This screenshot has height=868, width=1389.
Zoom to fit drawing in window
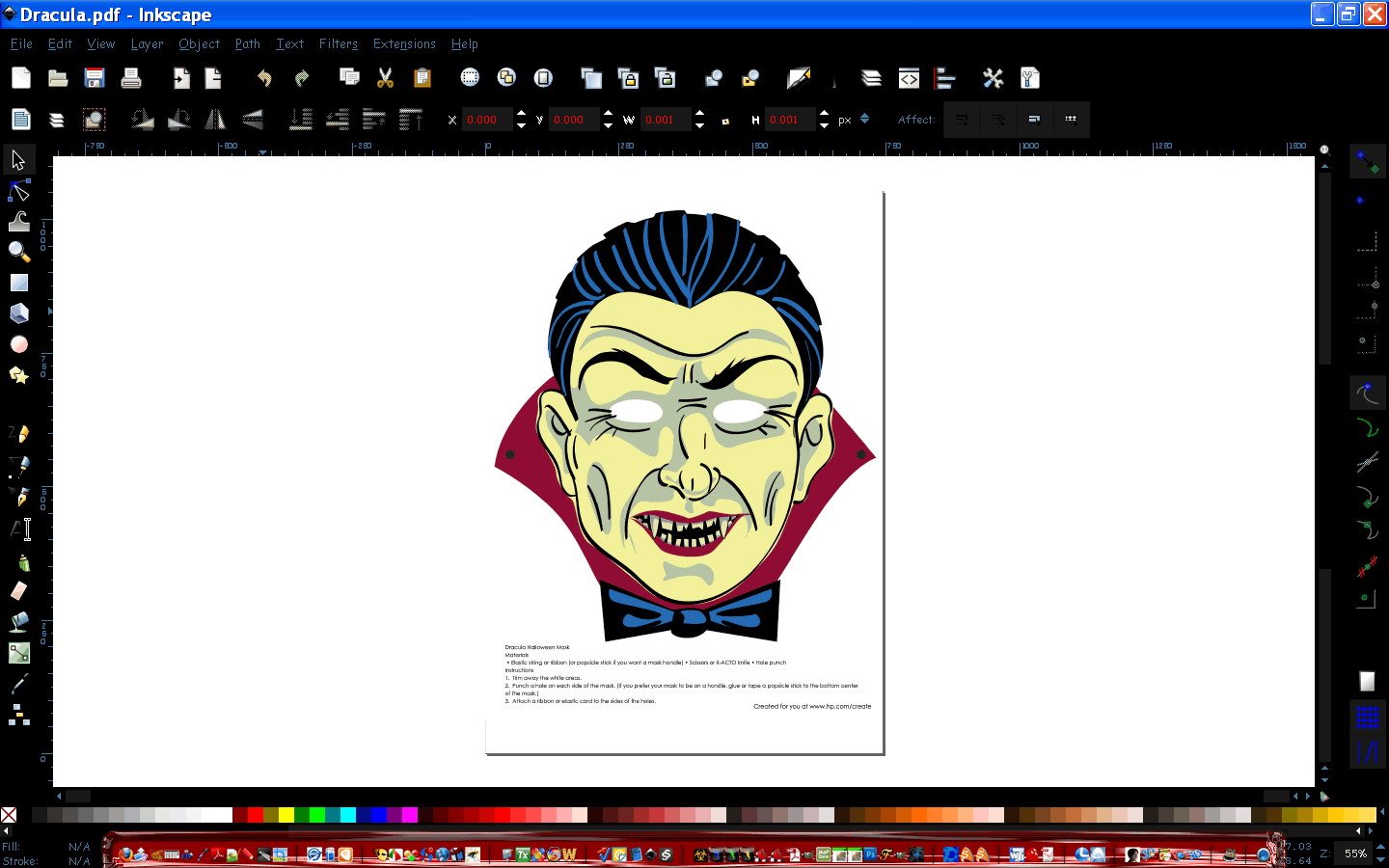tap(506, 78)
